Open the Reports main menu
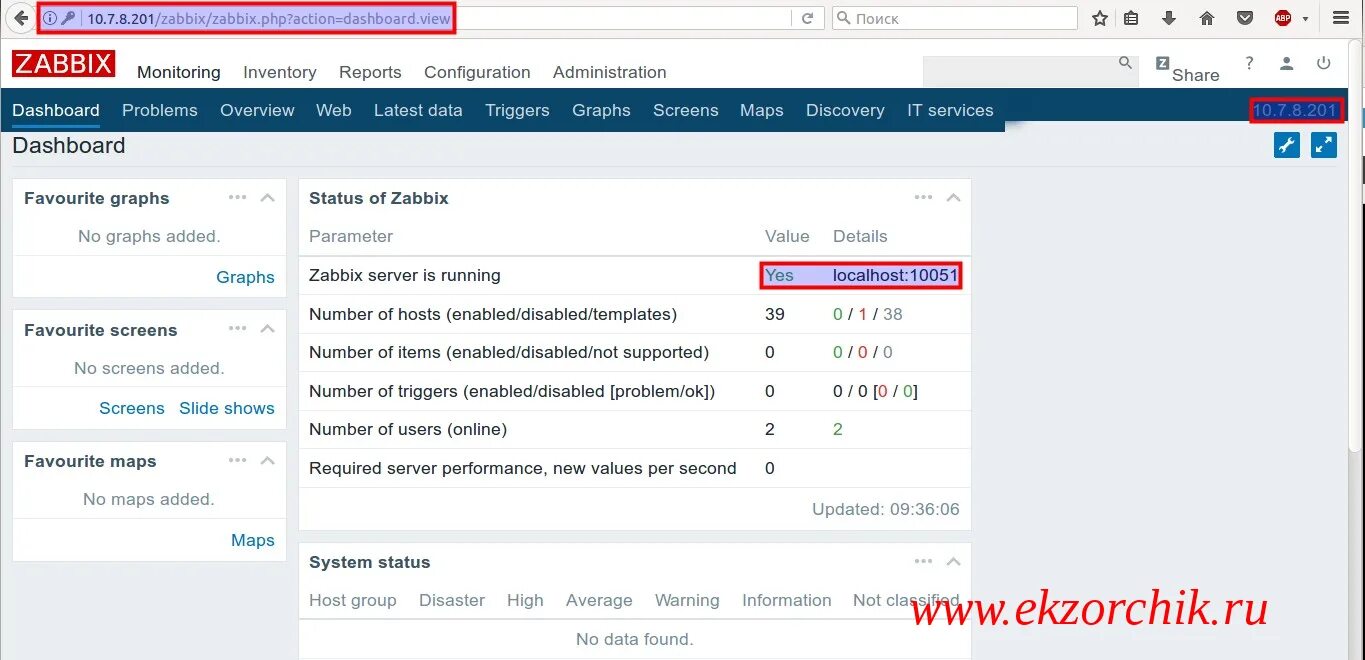This screenshot has width=1365, height=660. tap(370, 72)
